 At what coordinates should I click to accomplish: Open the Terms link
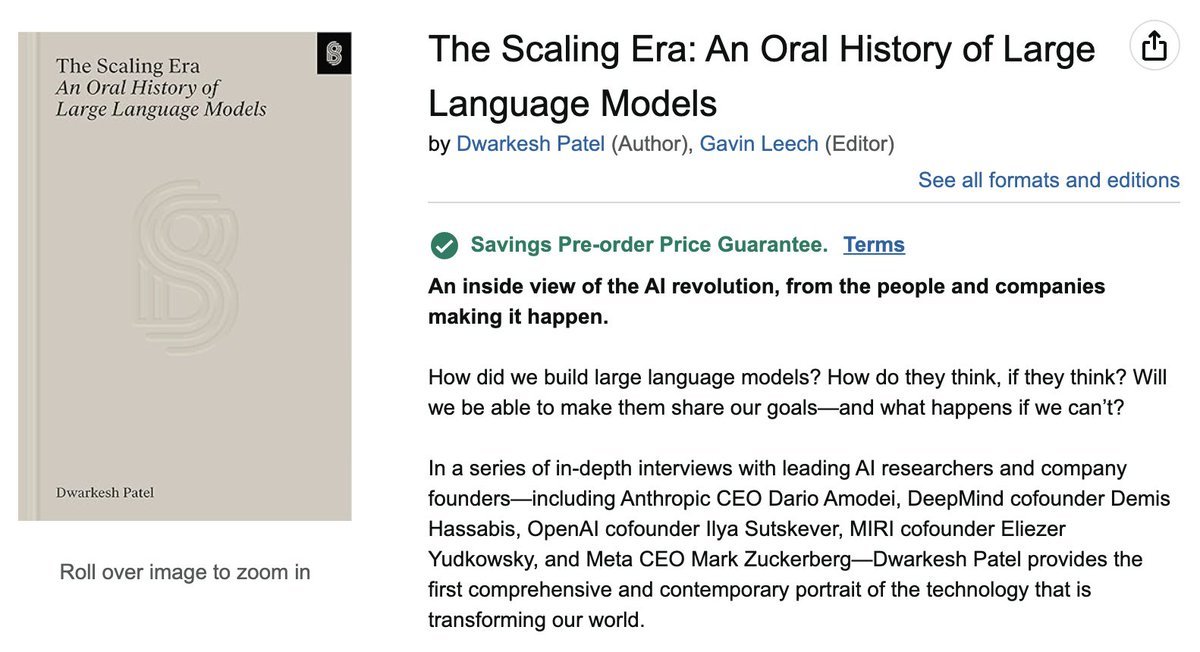coord(873,245)
